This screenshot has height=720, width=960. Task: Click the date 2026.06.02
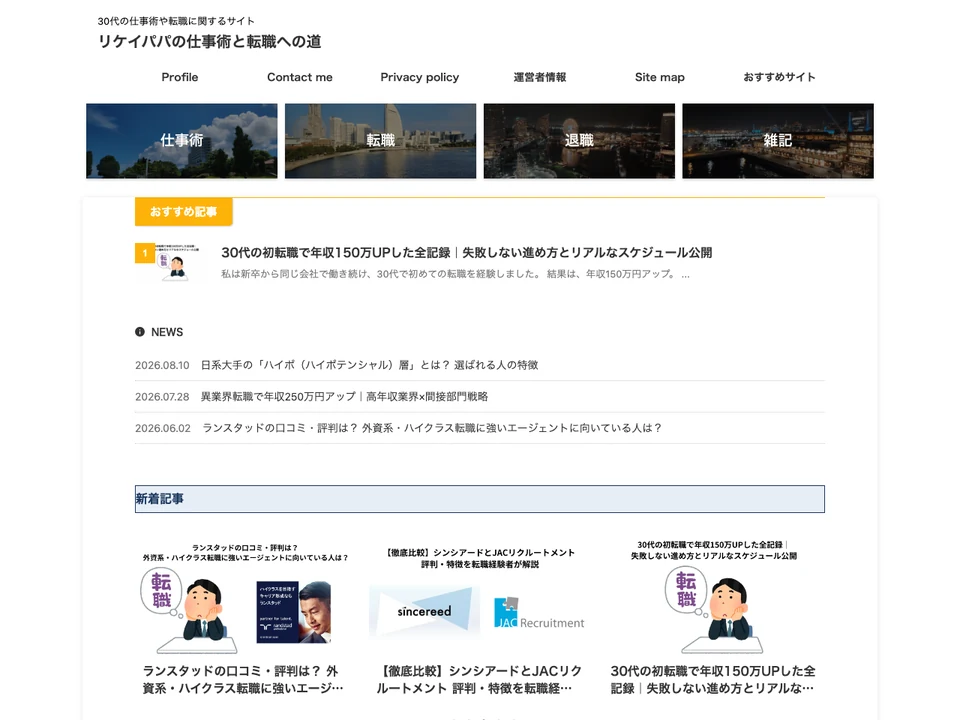(163, 429)
